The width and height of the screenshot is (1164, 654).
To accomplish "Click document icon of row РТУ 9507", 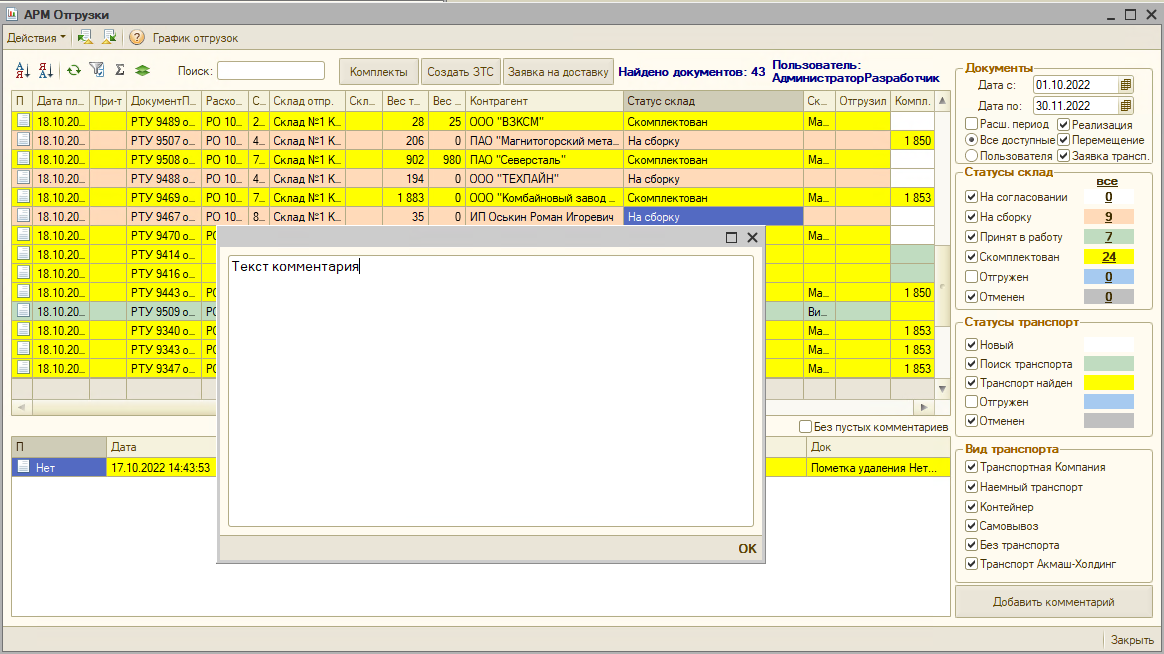I will click(23, 140).
